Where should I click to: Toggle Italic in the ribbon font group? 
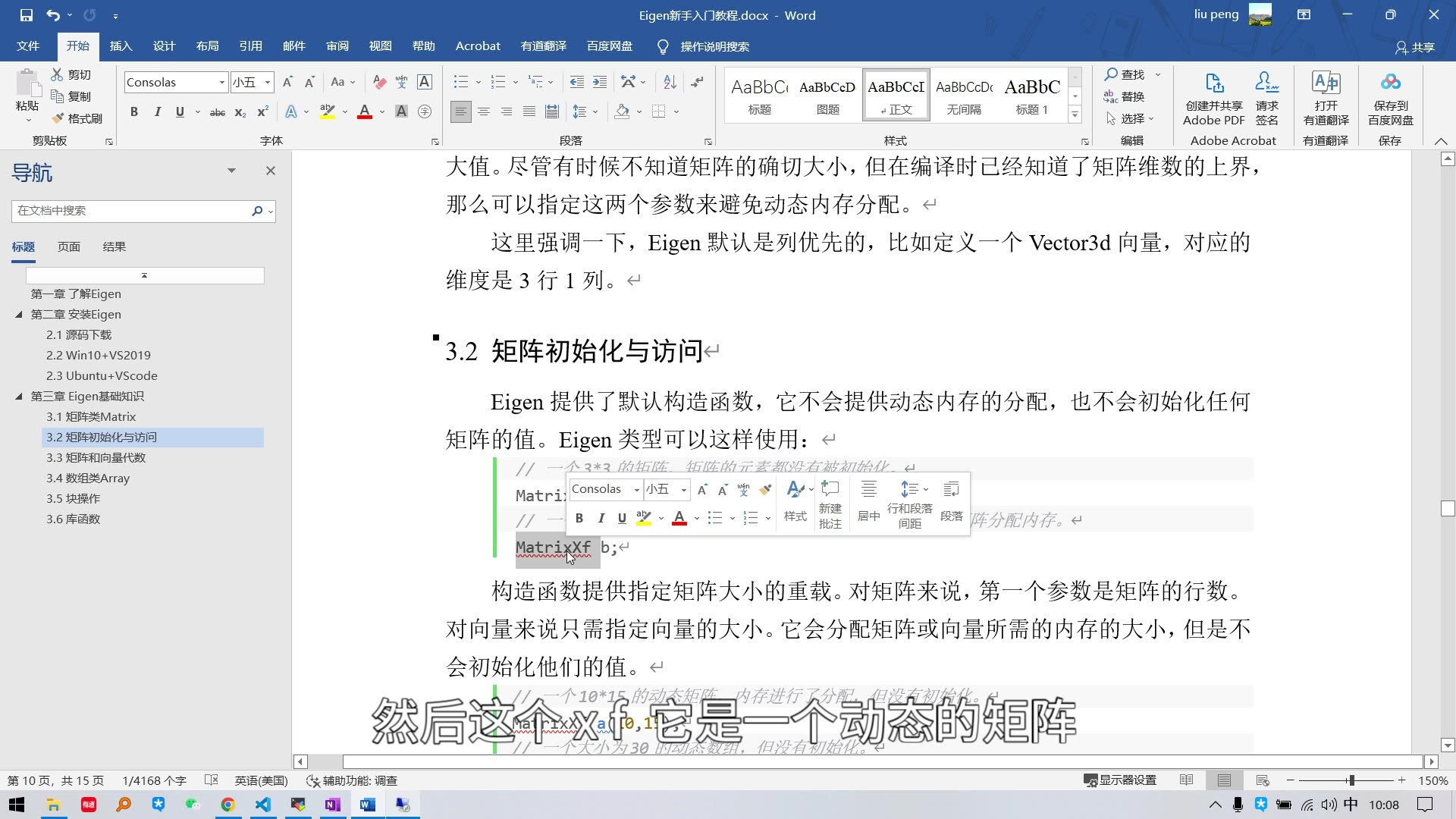pyautogui.click(x=157, y=112)
